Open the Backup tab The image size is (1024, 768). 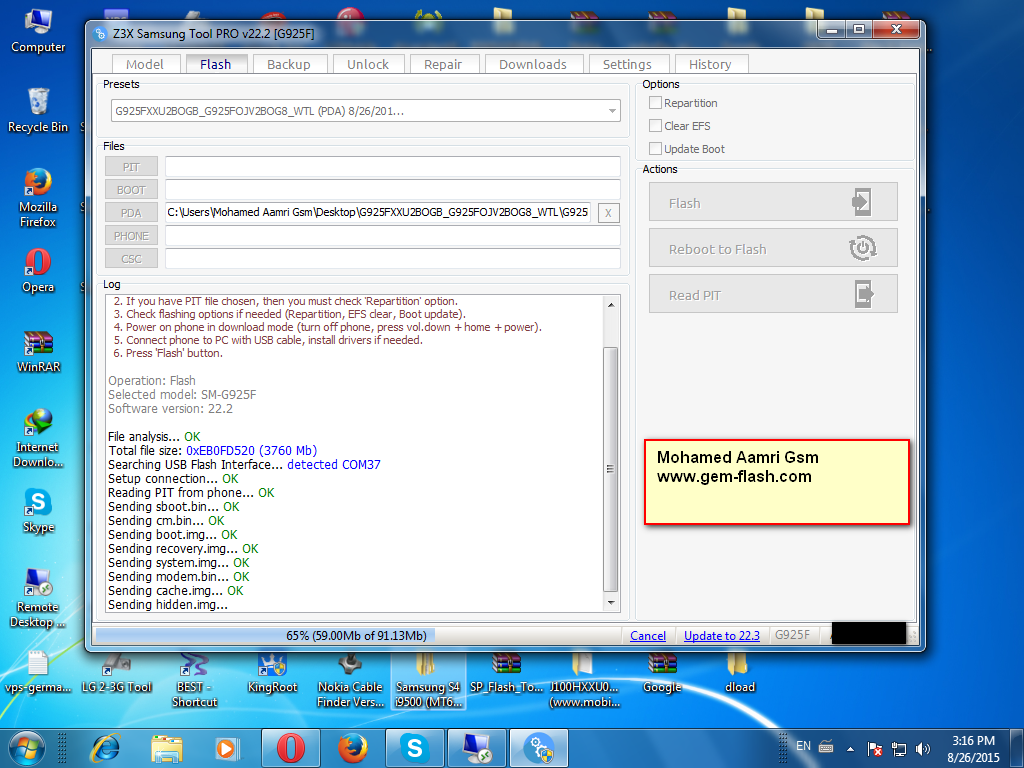click(289, 64)
